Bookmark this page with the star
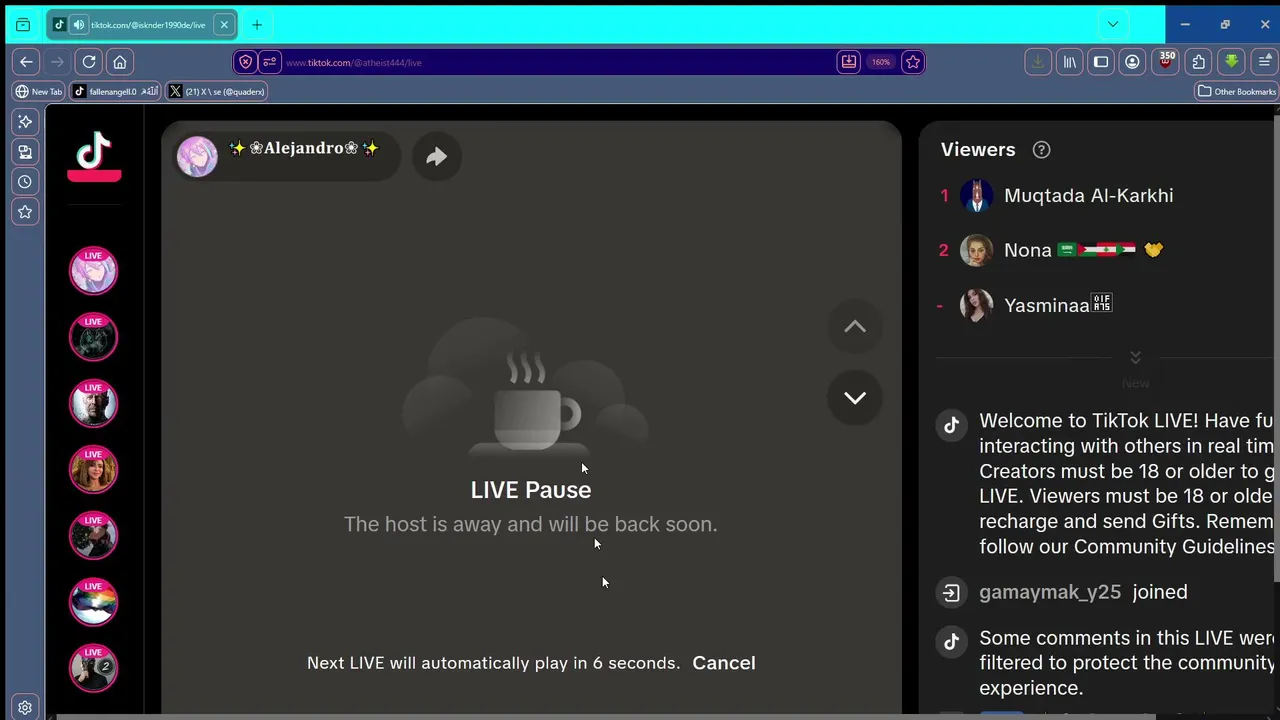The width and height of the screenshot is (1280, 720). (x=912, y=62)
